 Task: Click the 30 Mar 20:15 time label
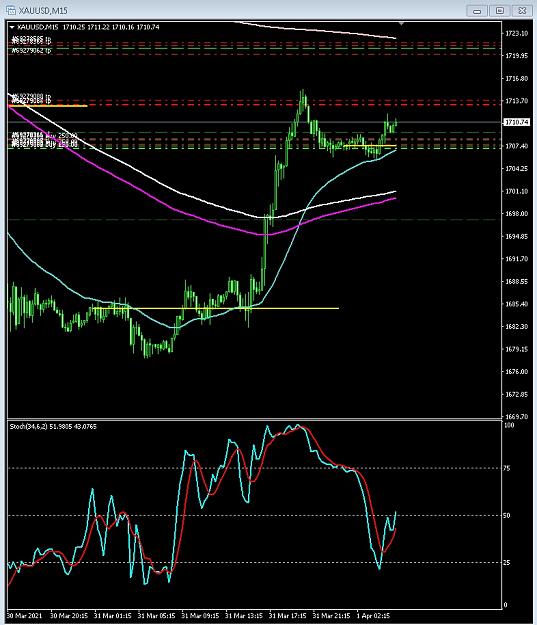69,616
